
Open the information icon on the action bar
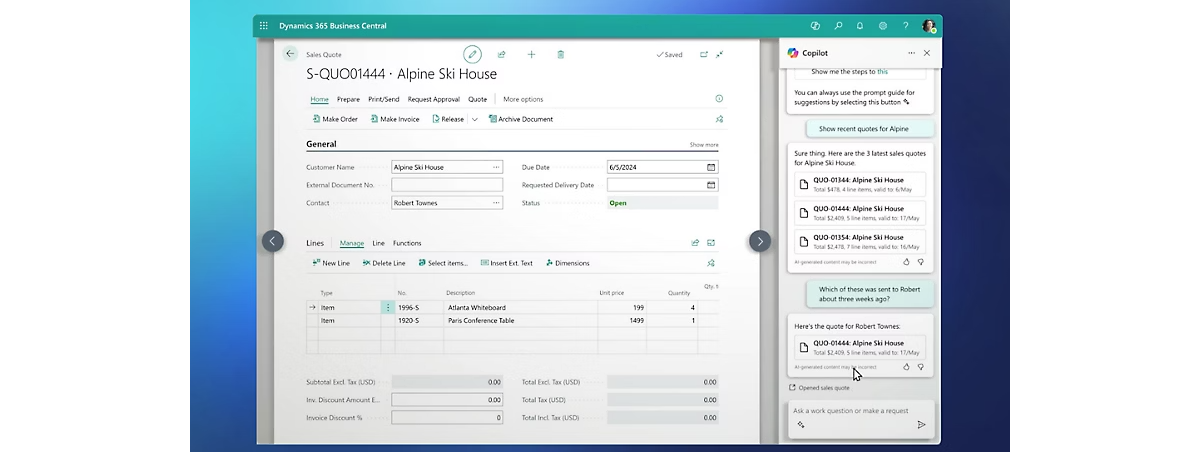[719, 99]
